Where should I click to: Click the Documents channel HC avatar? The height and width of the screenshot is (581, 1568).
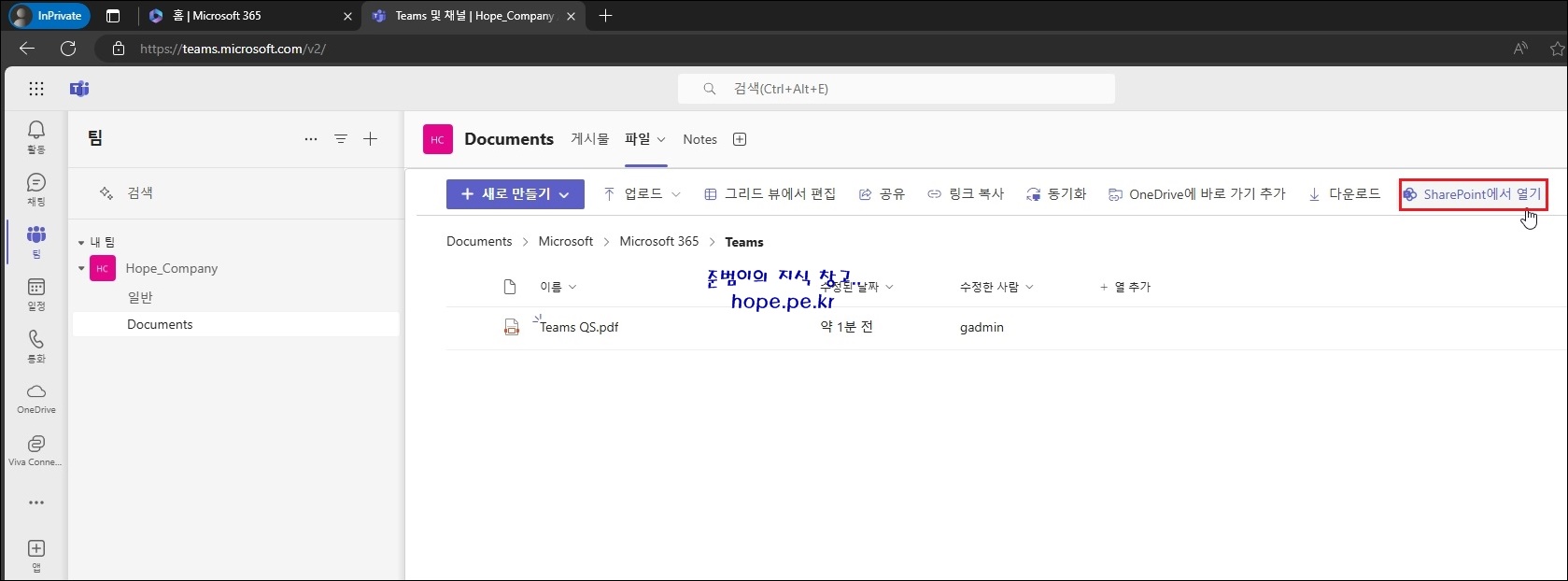point(438,139)
